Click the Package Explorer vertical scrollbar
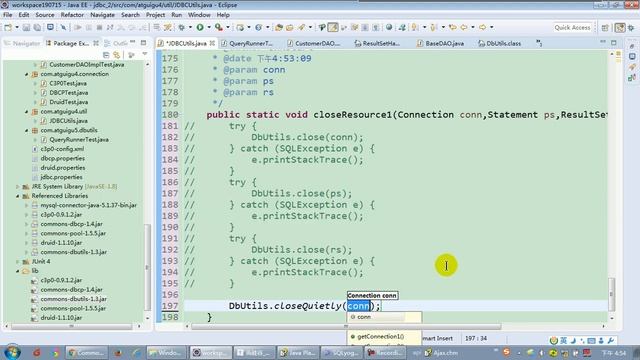Viewport: 640px width, 360px height. point(147,267)
